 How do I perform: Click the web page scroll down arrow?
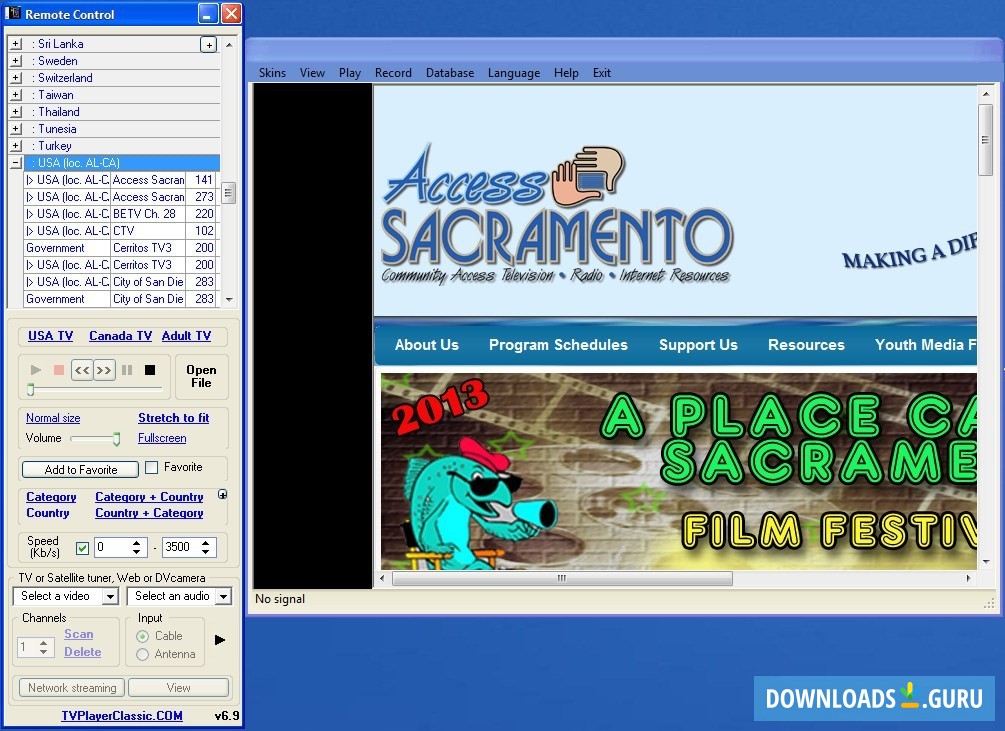[x=986, y=562]
